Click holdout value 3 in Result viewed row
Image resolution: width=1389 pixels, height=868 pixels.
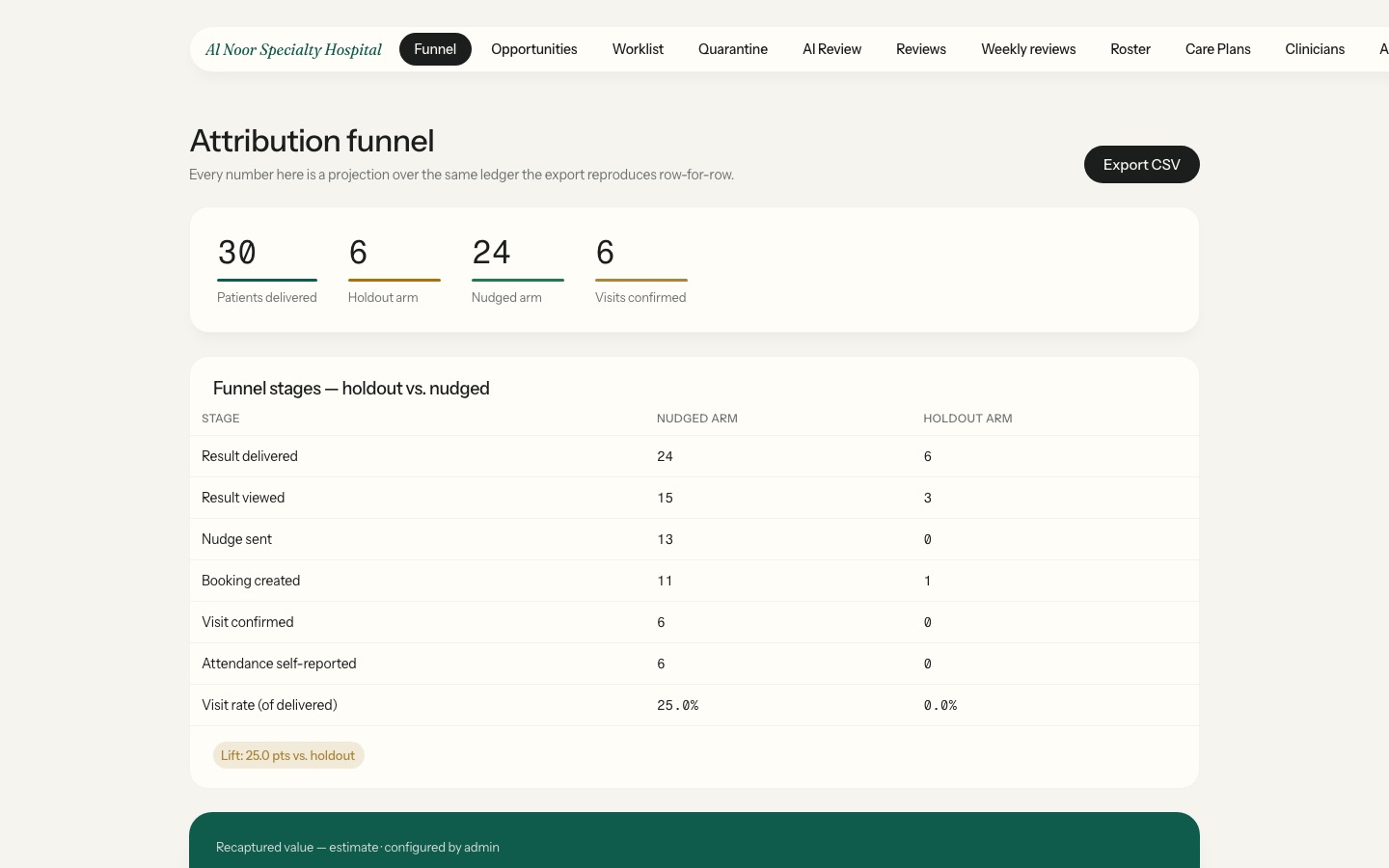tap(928, 498)
